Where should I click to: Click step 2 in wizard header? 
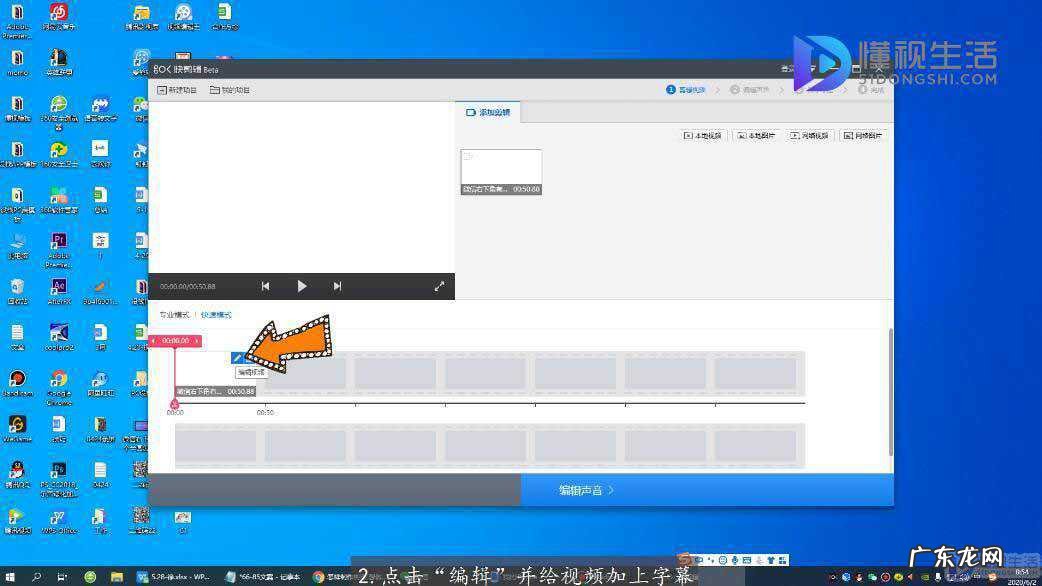tap(750, 90)
